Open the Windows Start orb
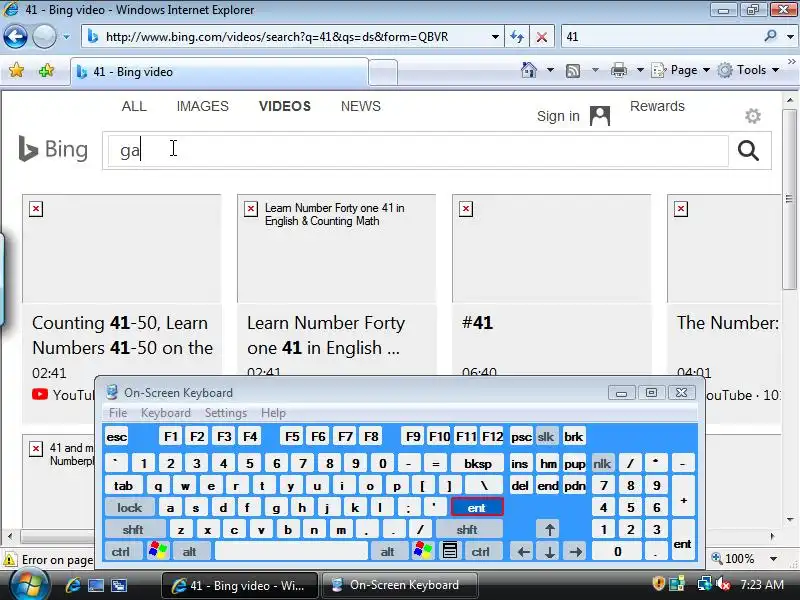Viewport: 800px width, 600px height. coord(28,585)
